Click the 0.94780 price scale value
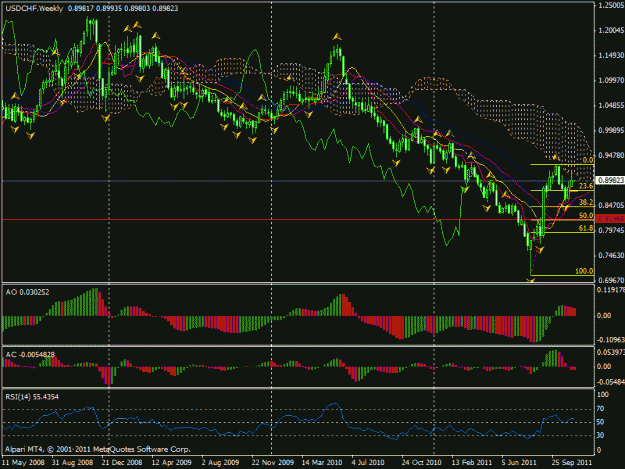625x469 pixels. [x=611, y=155]
